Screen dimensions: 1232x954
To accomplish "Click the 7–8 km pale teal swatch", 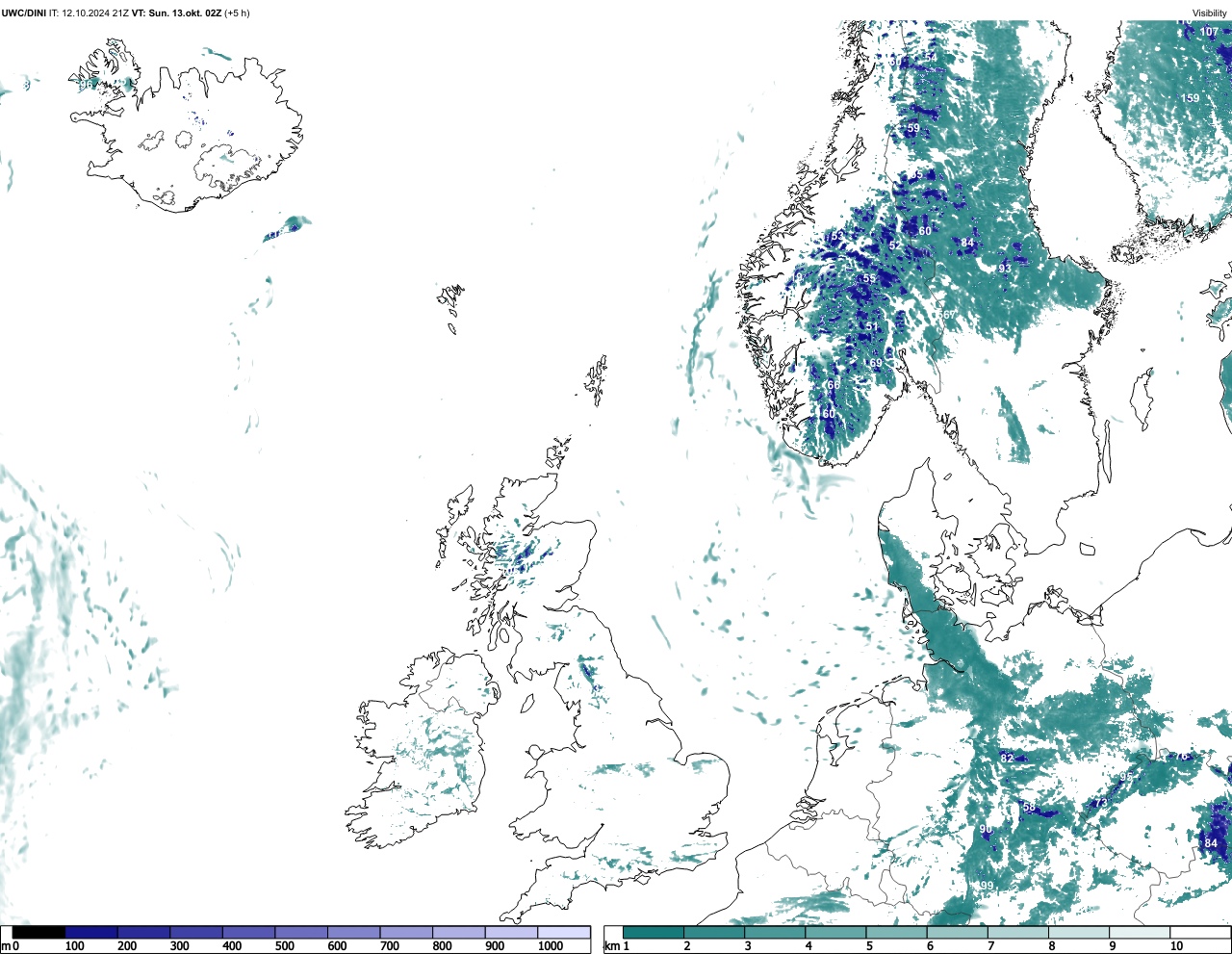I will 1017,932.
